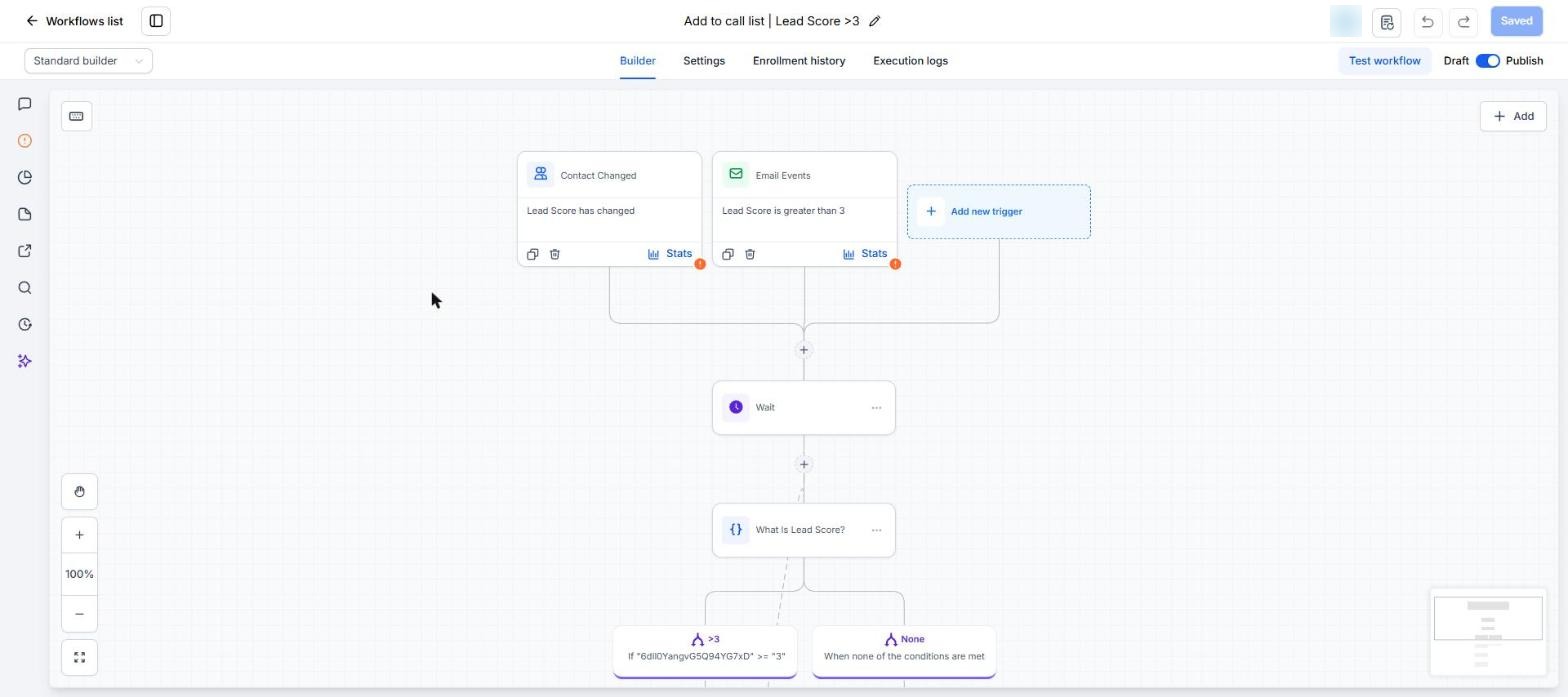
Task: Open the version history clock sidebar icon
Action: 25,324
